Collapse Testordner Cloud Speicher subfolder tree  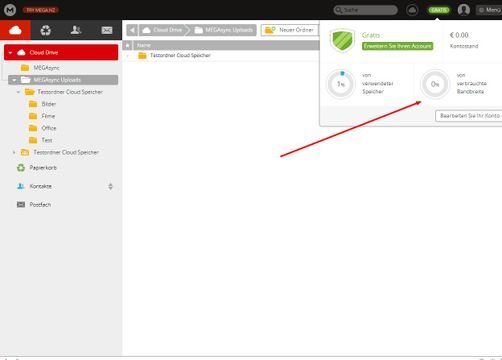coord(18,92)
